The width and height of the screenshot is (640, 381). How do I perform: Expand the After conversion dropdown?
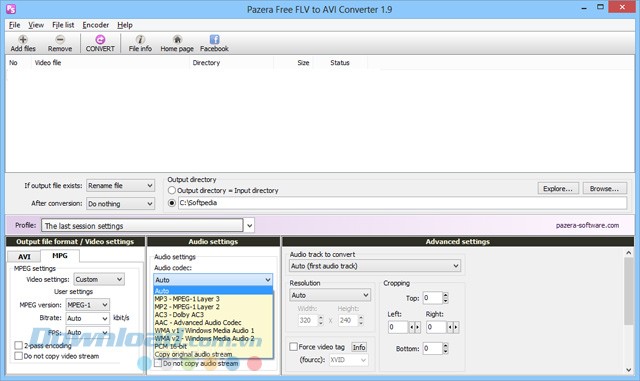pyautogui.click(x=120, y=203)
